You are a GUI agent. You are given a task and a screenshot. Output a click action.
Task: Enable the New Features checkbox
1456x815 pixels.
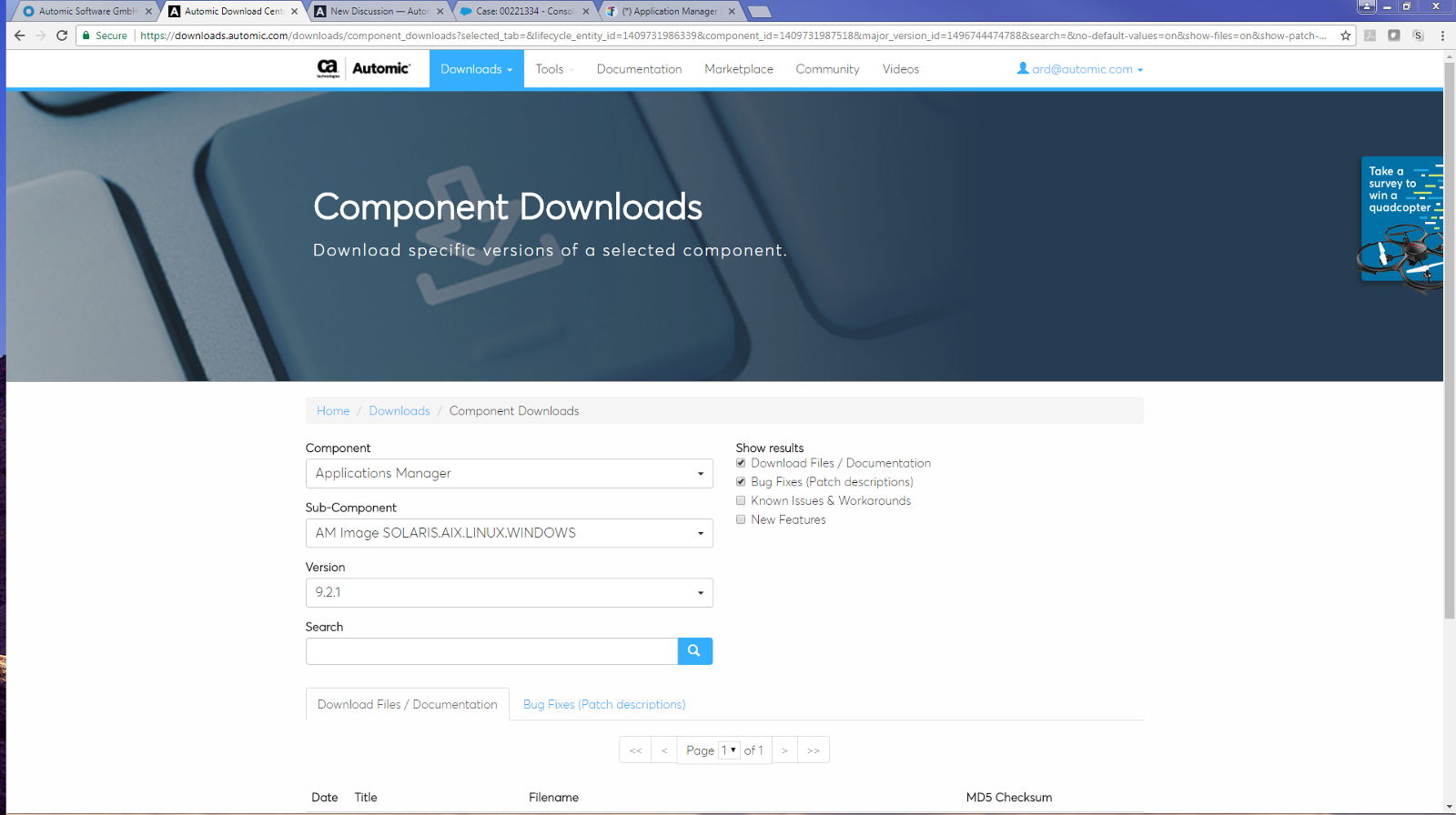point(741,519)
